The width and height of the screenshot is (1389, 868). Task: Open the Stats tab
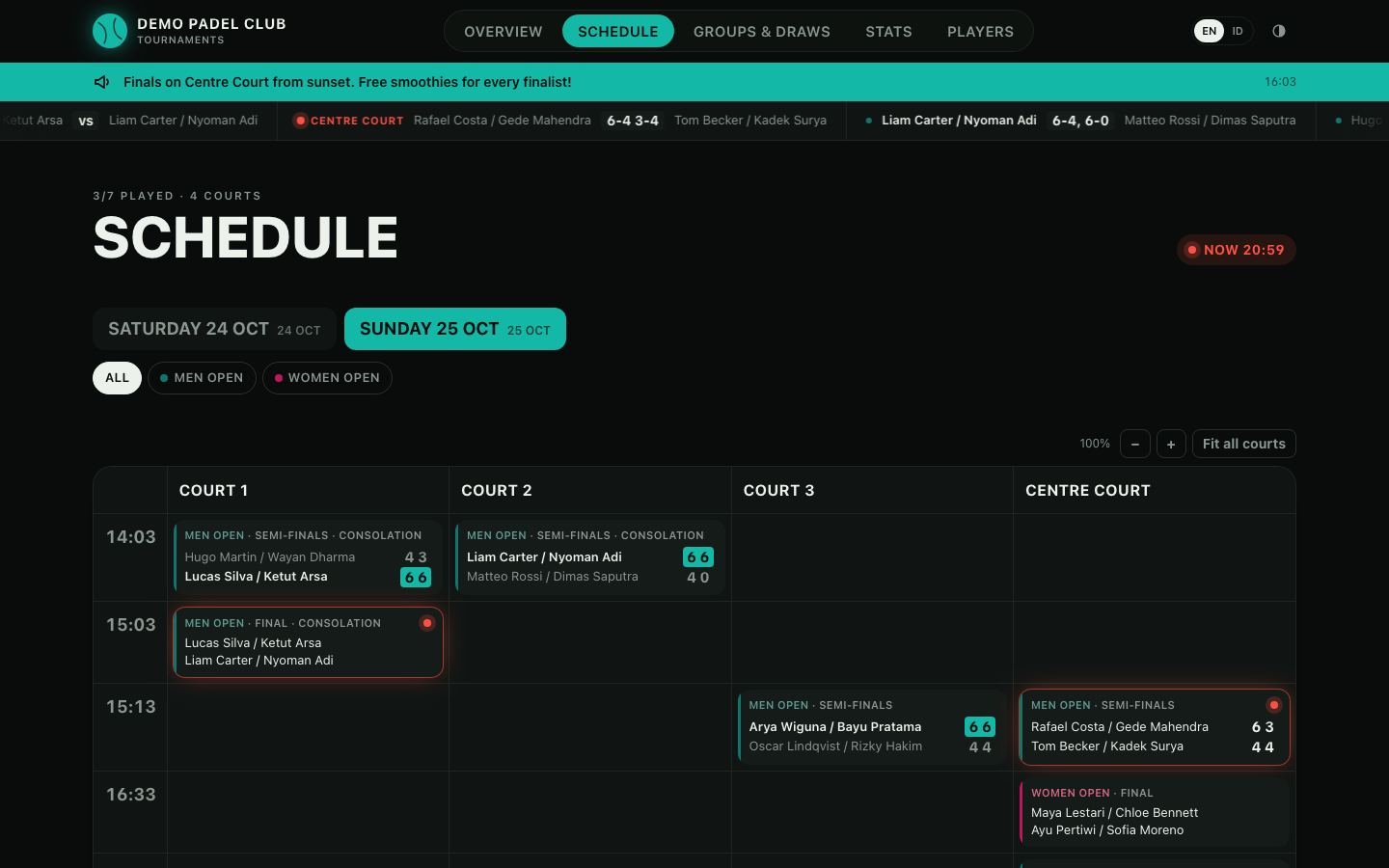(888, 31)
